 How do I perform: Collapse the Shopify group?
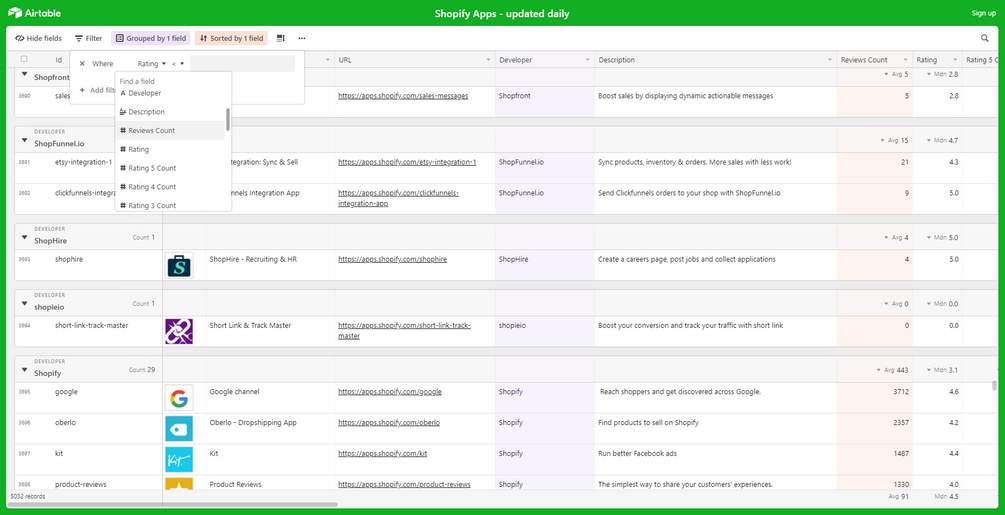click(x=24, y=370)
